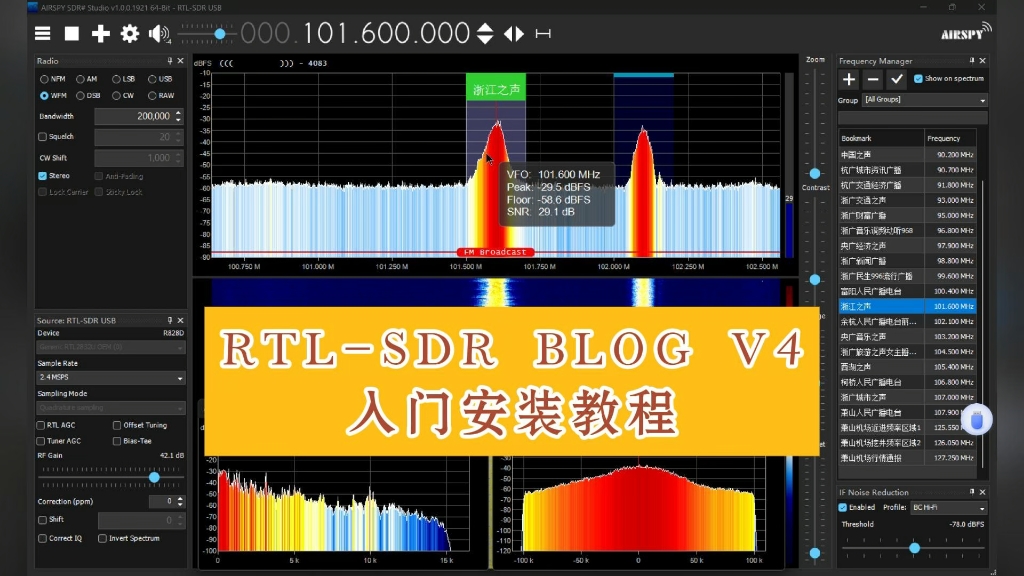Check the Invert Spectrum option
Screen dimensions: 1024x576
coord(103,539)
